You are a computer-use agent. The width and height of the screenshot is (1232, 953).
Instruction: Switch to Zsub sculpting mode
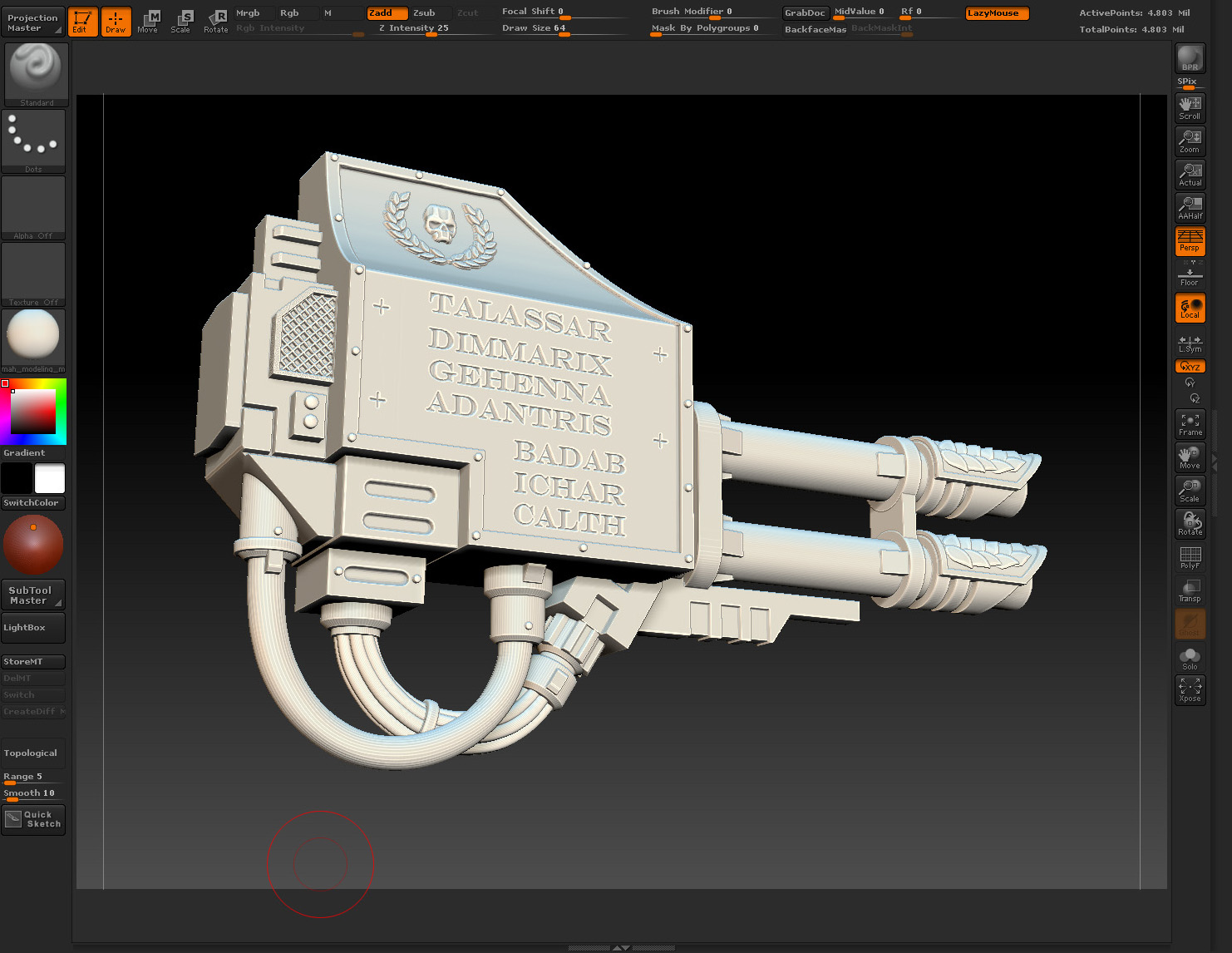coord(431,13)
